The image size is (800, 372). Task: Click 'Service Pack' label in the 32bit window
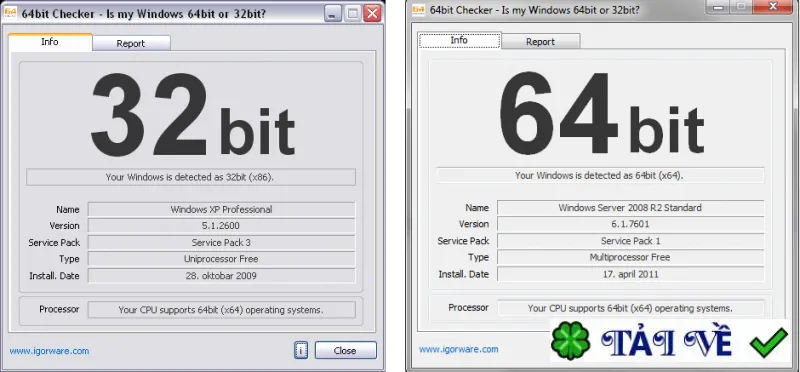[54, 242]
